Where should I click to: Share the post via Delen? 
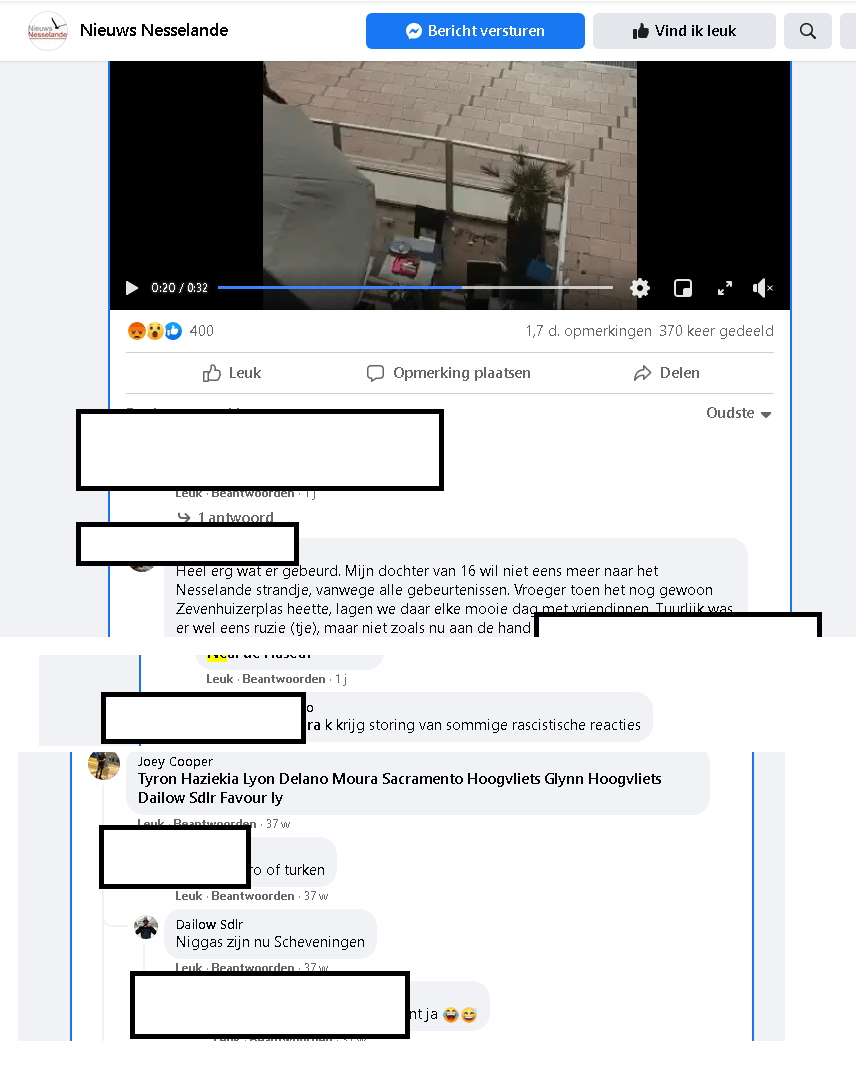(x=667, y=373)
